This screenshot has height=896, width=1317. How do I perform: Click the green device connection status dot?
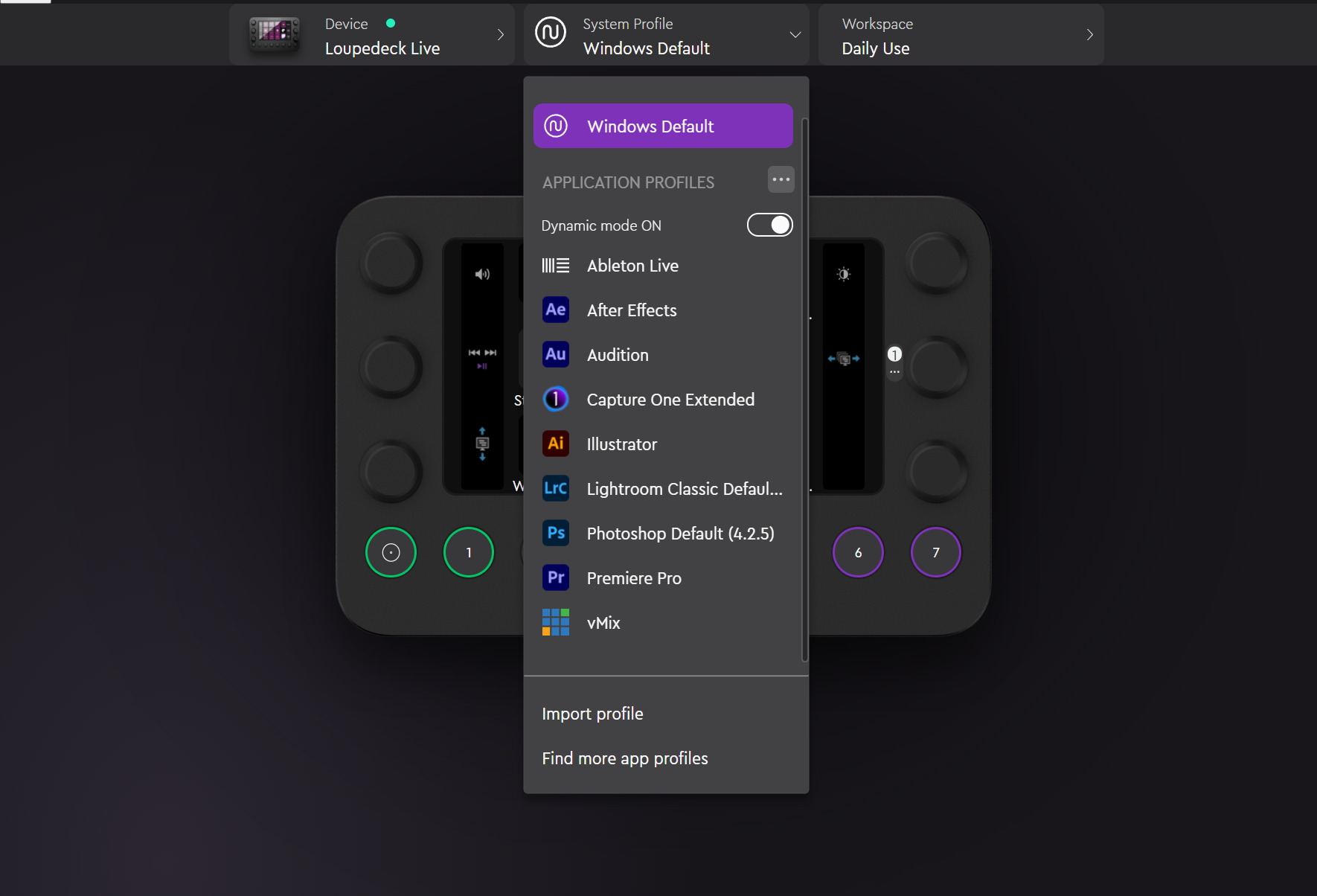point(391,23)
